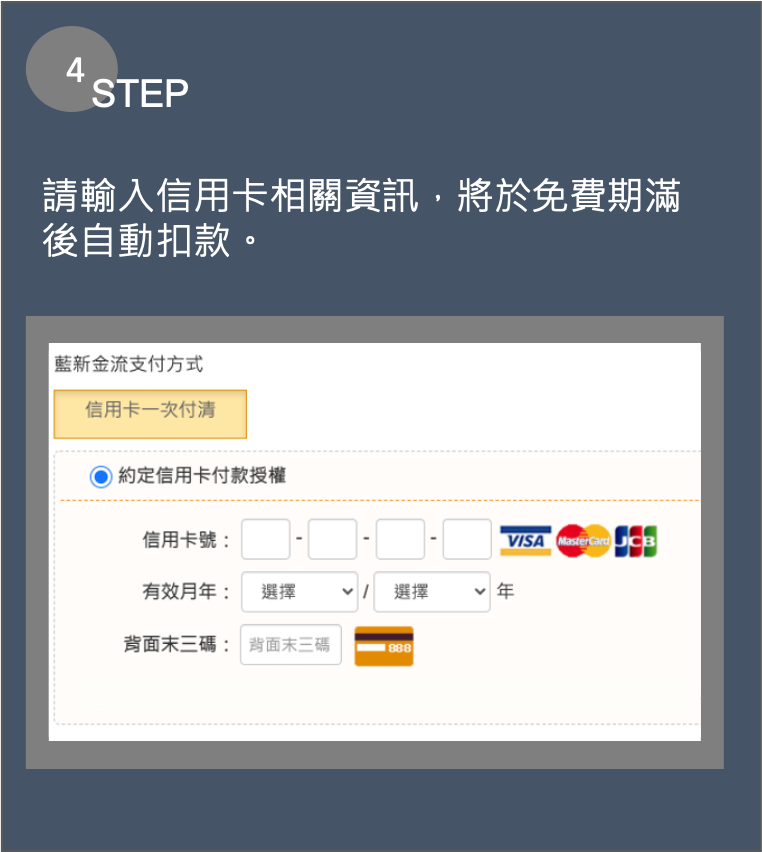Click the MasterCard logo
The width and height of the screenshot is (762, 852).
pyautogui.click(x=583, y=541)
